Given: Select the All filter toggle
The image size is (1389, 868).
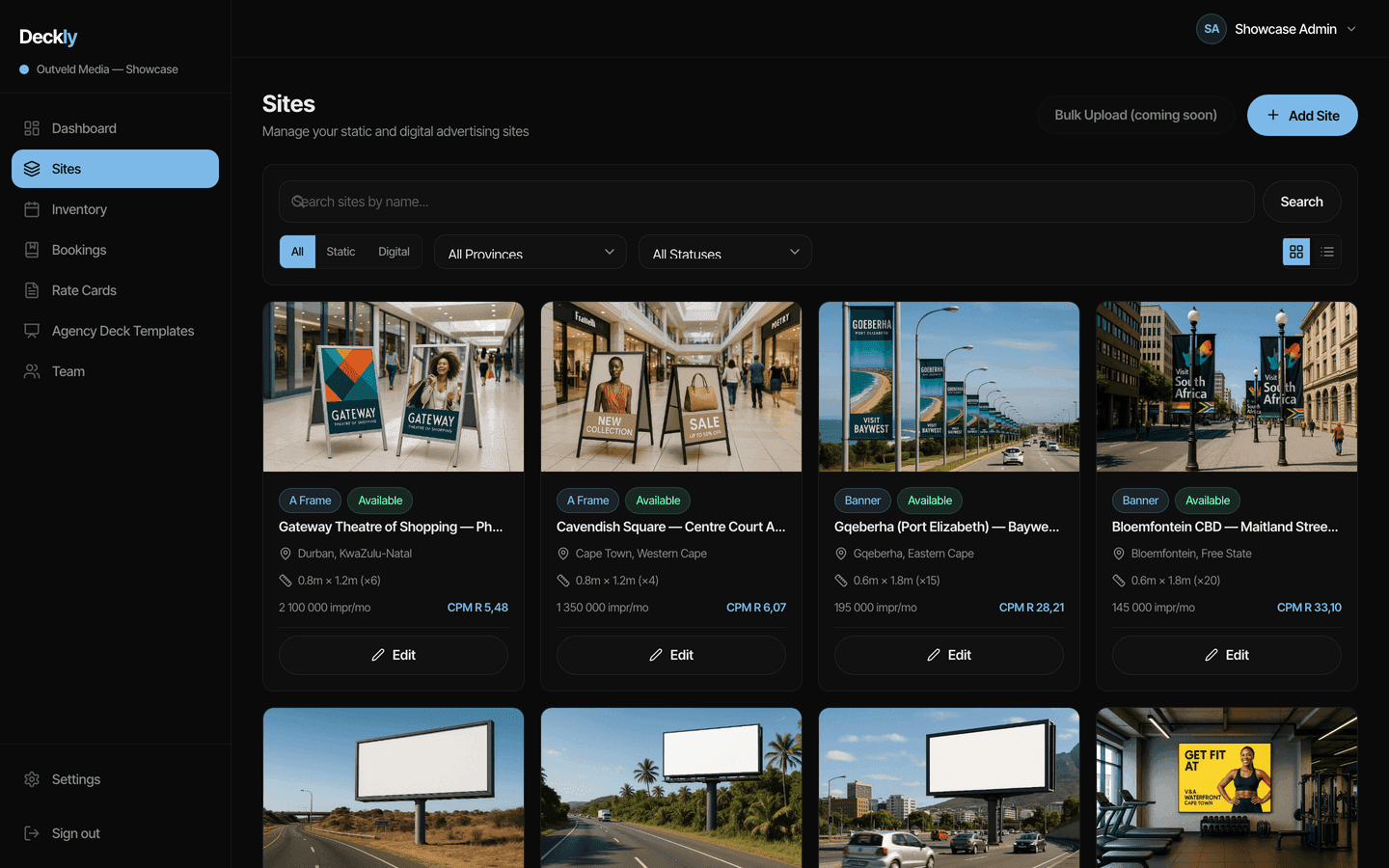Looking at the screenshot, I should [297, 252].
